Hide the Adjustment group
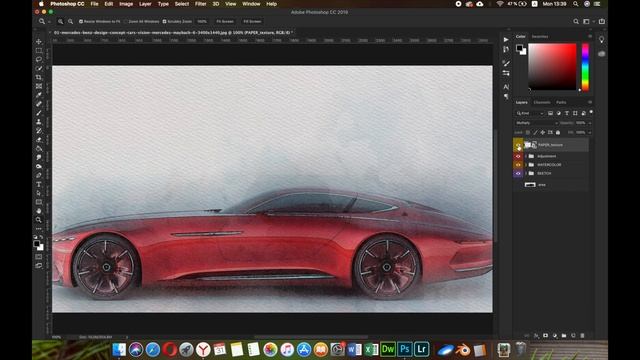 (x=518, y=156)
